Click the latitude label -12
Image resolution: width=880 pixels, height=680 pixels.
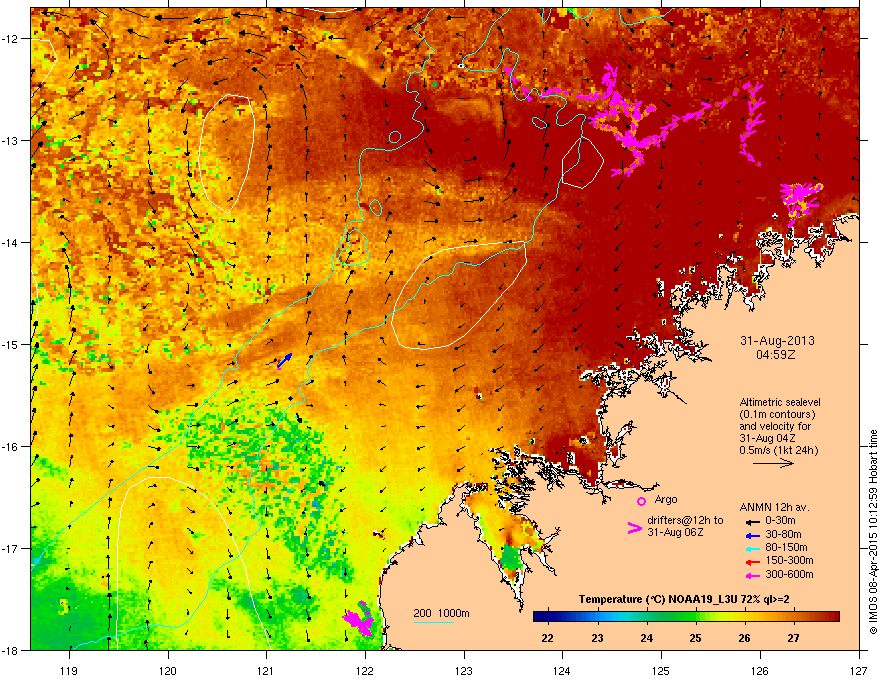point(11,39)
